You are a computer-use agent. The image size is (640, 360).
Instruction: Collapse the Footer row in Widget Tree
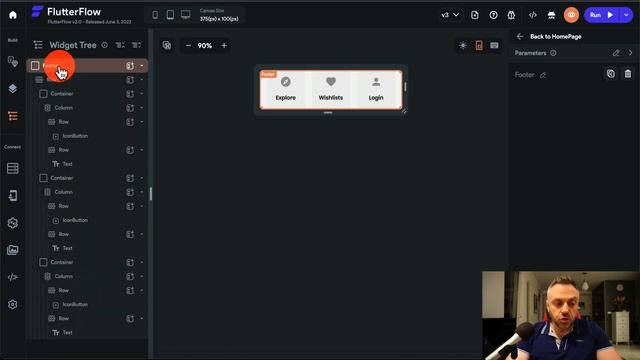pos(142,66)
